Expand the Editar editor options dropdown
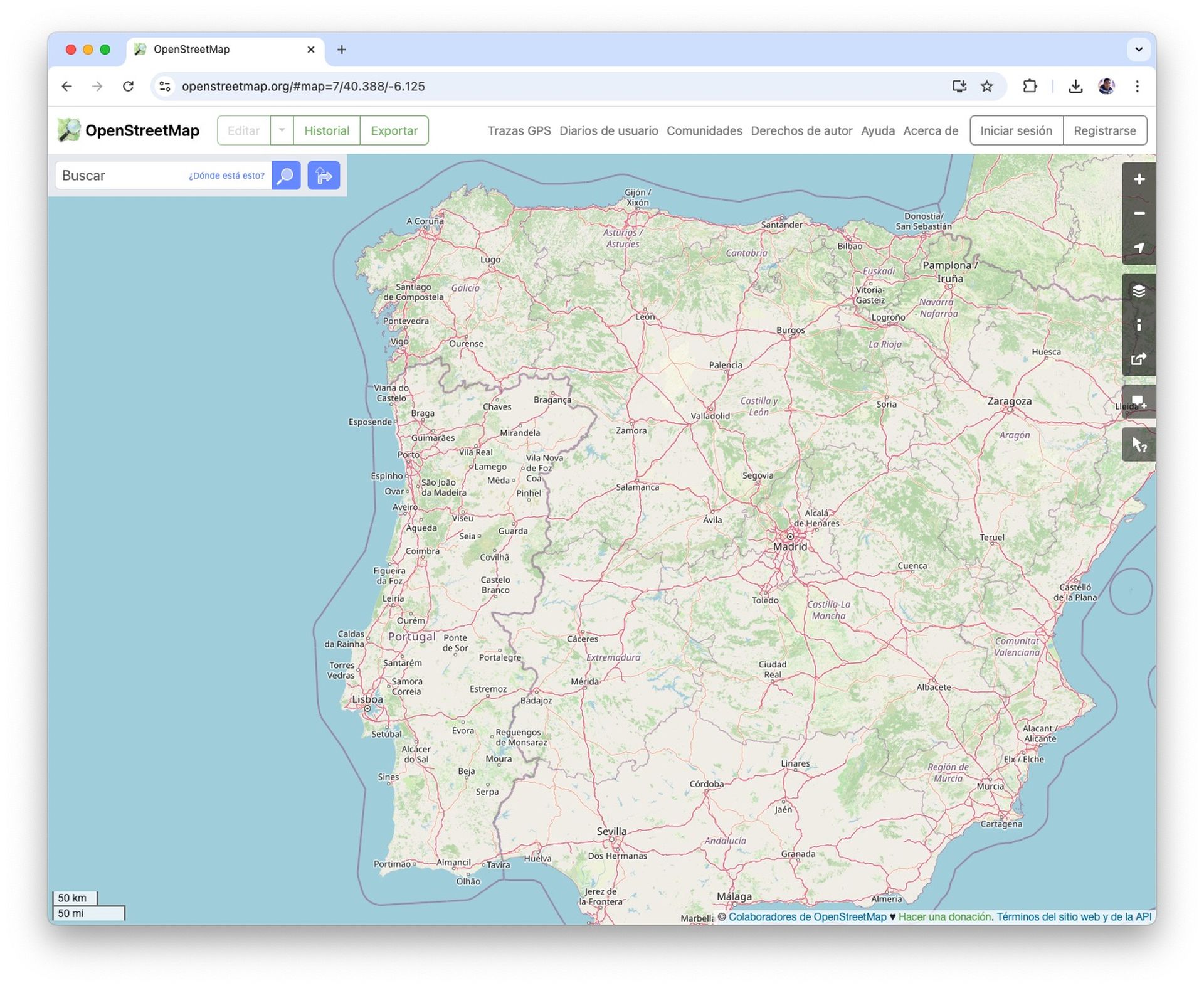 coord(281,130)
